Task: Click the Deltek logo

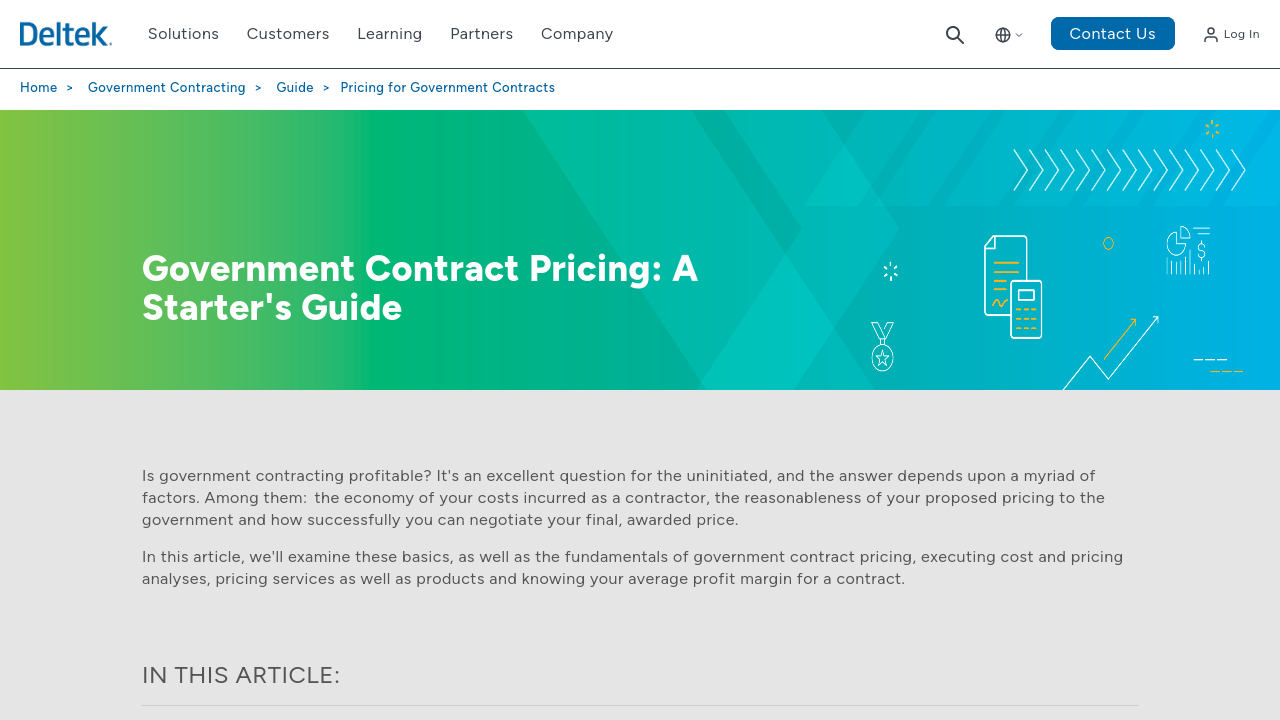Action: (66, 34)
